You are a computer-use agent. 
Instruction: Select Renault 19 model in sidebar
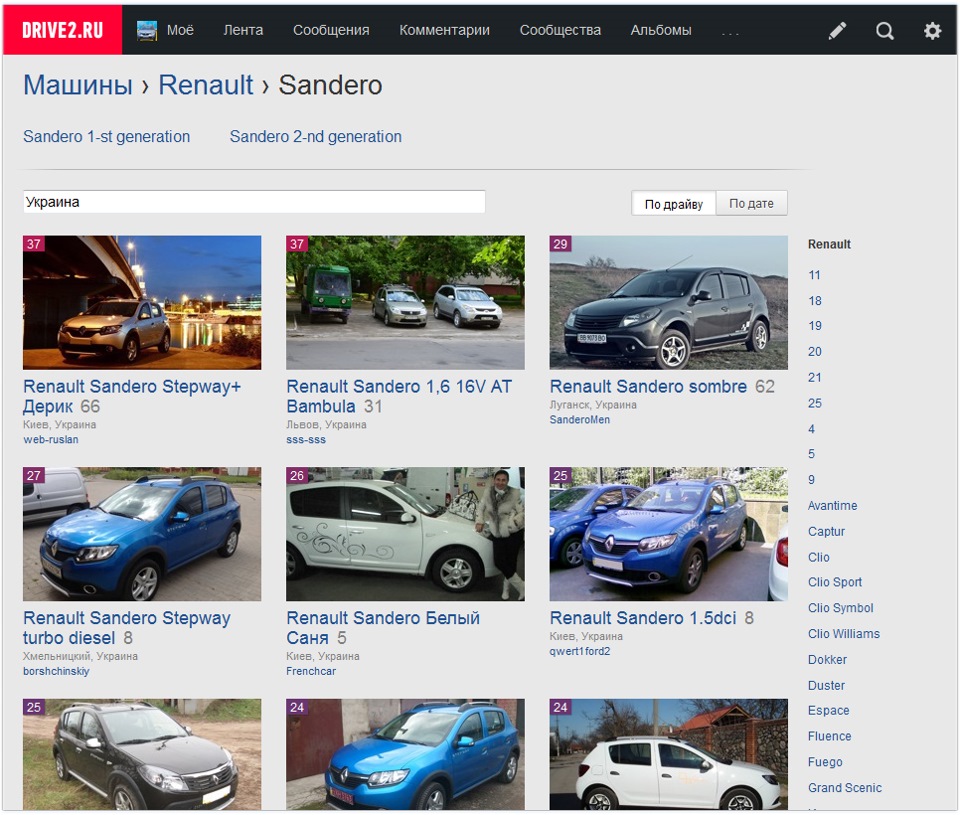point(815,326)
